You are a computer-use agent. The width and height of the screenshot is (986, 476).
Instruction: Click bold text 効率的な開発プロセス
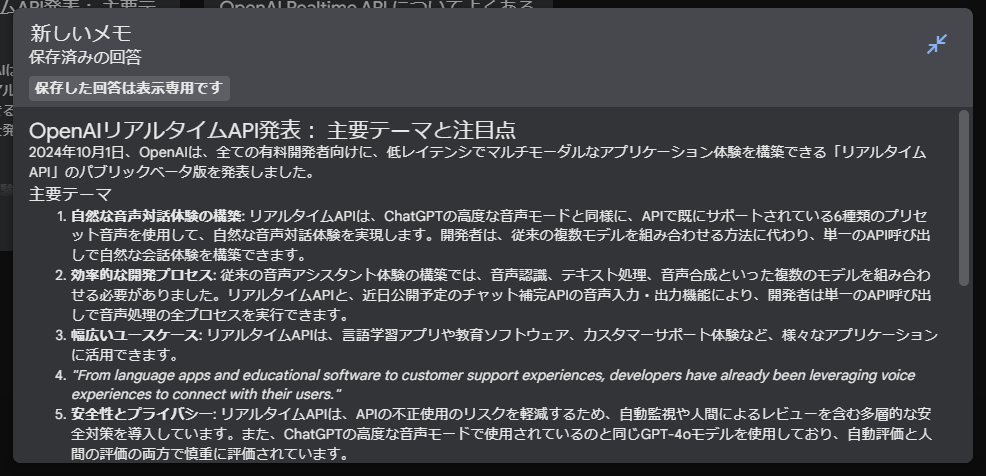coord(143,275)
